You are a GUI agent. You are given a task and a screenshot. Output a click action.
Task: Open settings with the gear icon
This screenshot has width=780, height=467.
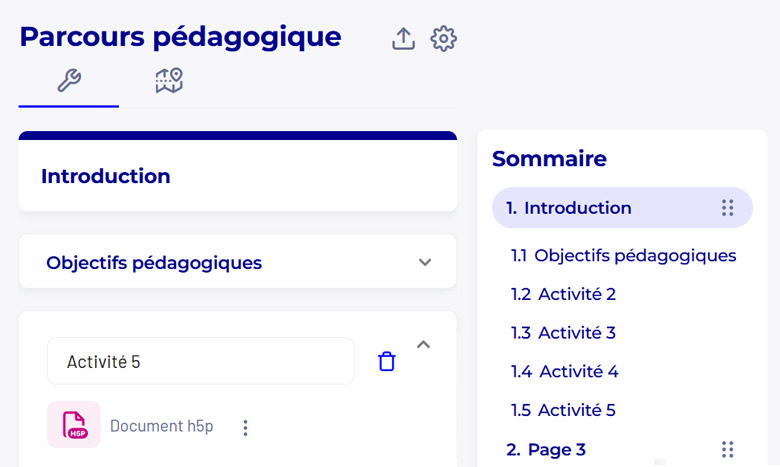443,38
